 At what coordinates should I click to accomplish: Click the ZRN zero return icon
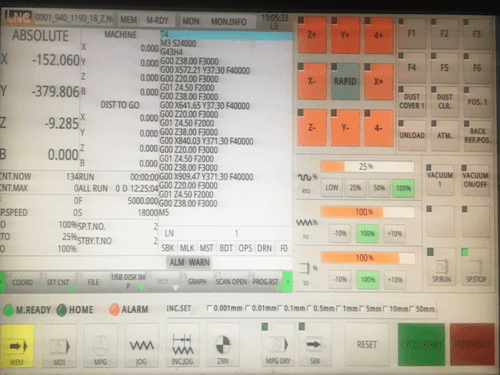coord(223,346)
